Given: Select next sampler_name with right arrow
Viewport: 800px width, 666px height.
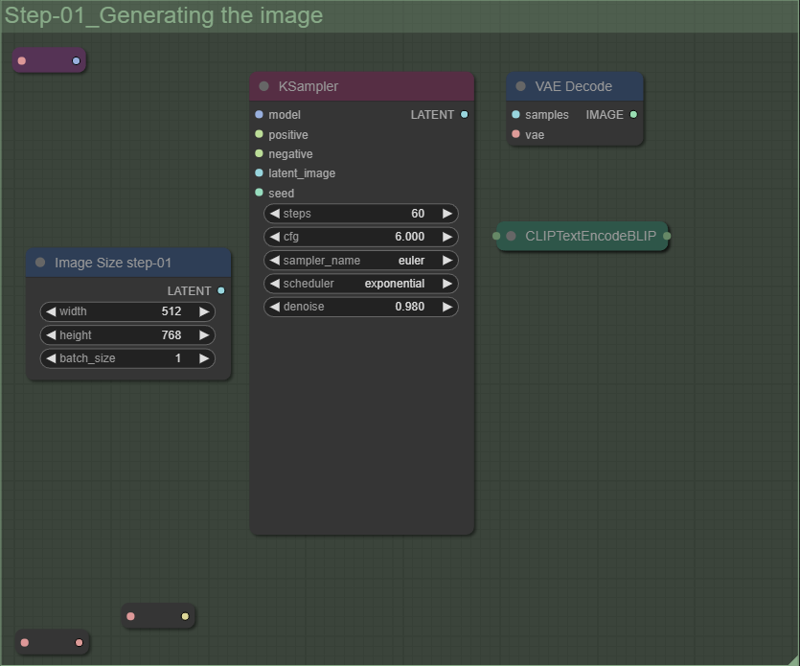Looking at the screenshot, I should coord(447,260).
